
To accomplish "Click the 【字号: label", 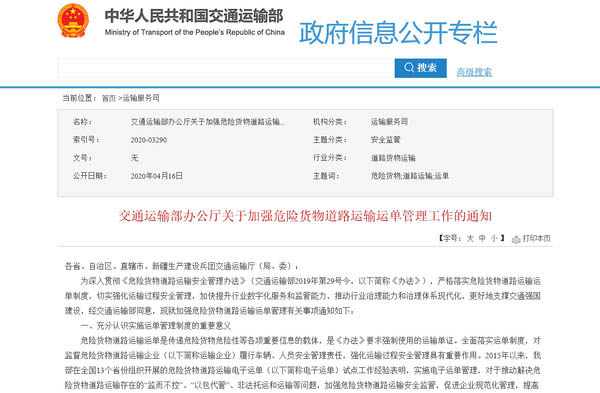I will pos(450,238).
